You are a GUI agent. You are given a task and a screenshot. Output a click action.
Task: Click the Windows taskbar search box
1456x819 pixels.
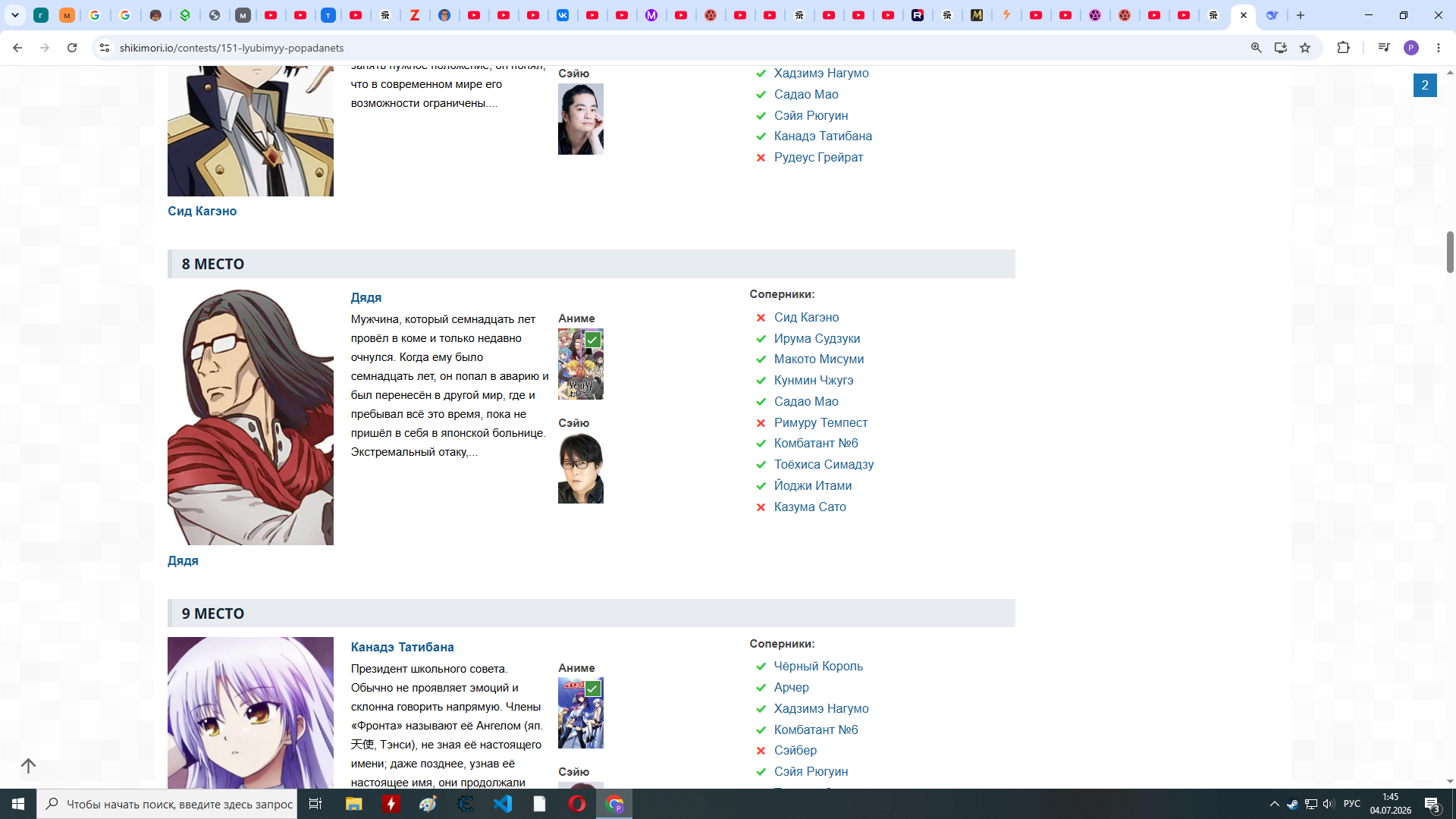pyautogui.click(x=167, y=804)
